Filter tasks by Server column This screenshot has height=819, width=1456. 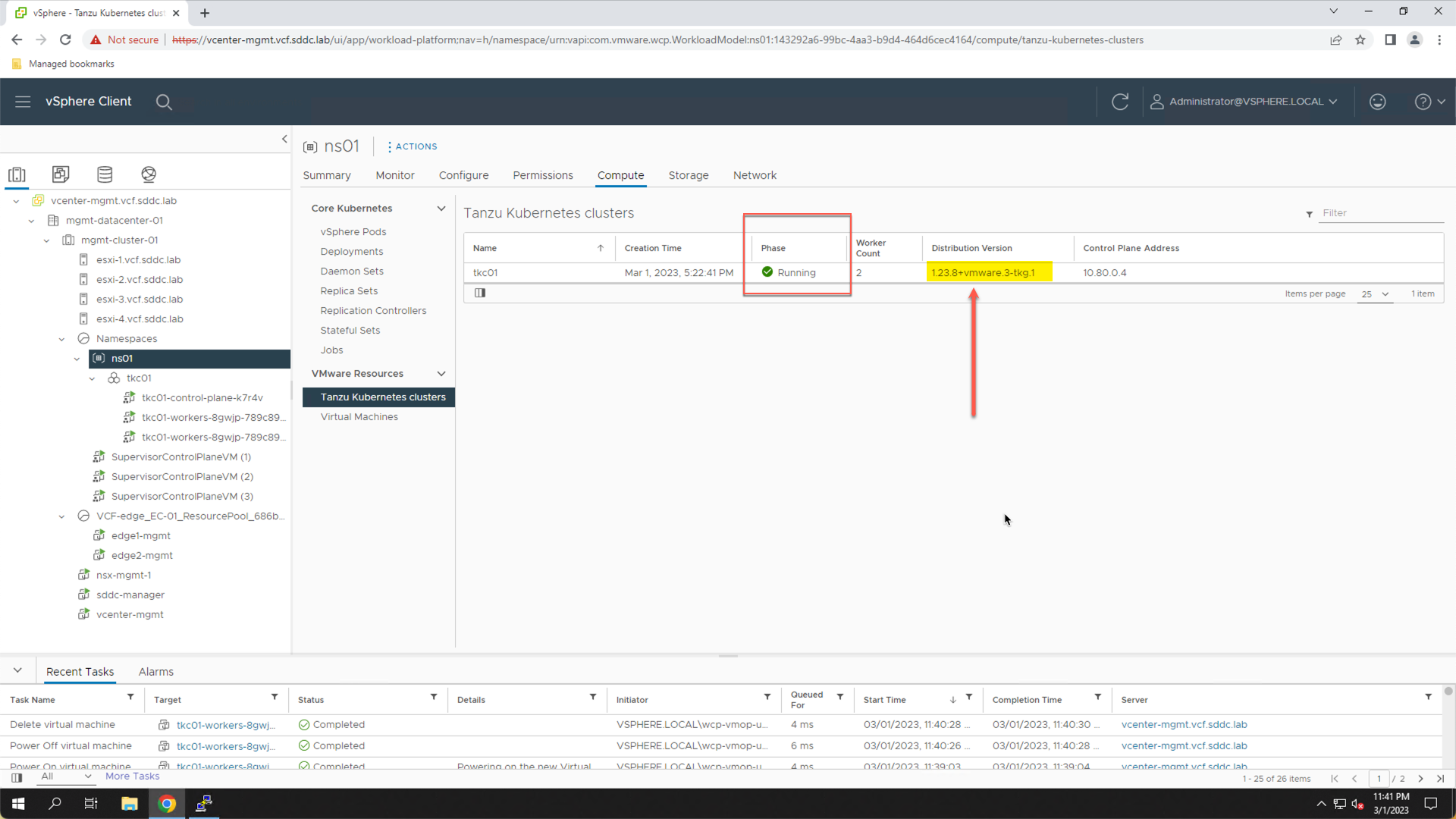tap(1429, 697)
